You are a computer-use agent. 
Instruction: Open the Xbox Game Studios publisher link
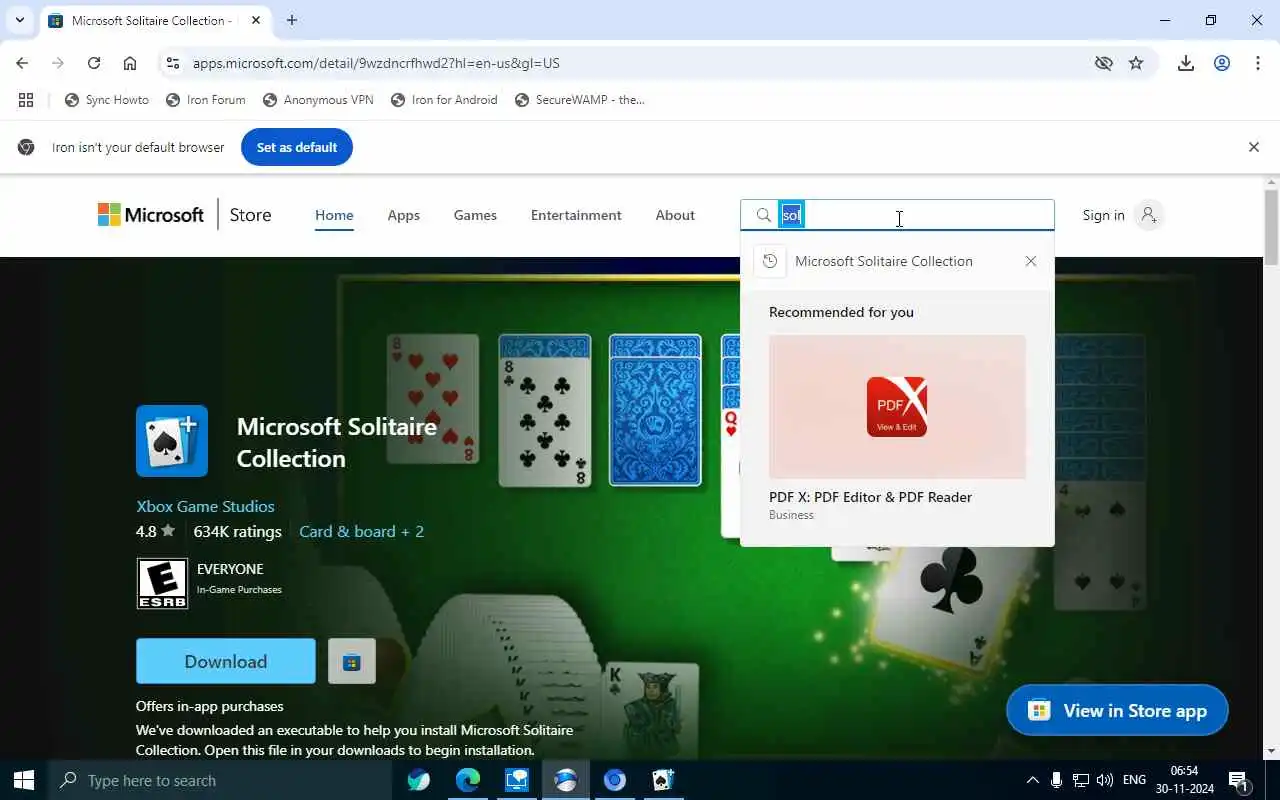(205, 506)
